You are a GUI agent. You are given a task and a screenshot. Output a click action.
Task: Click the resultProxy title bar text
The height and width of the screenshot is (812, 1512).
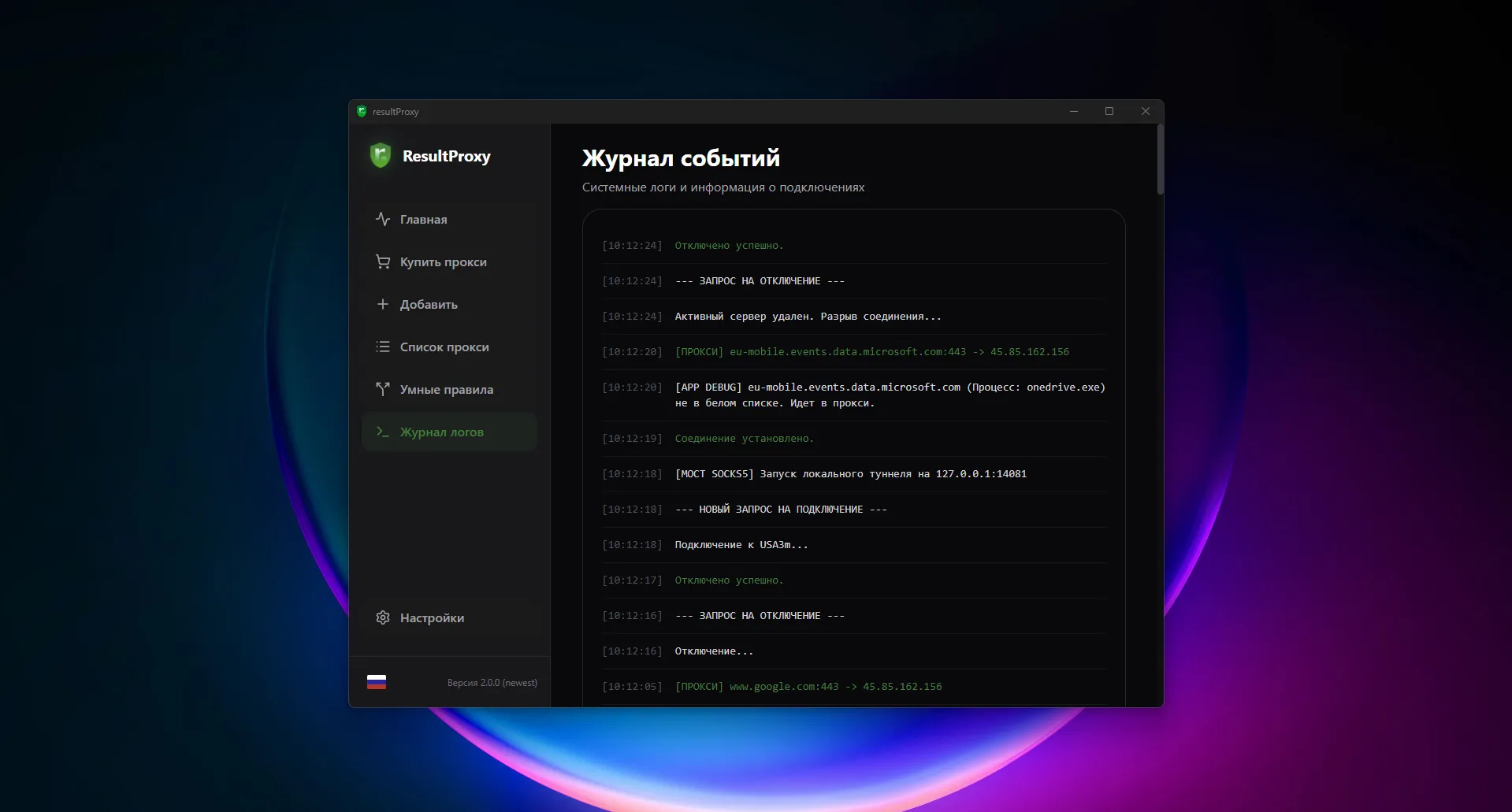[396, 112]
